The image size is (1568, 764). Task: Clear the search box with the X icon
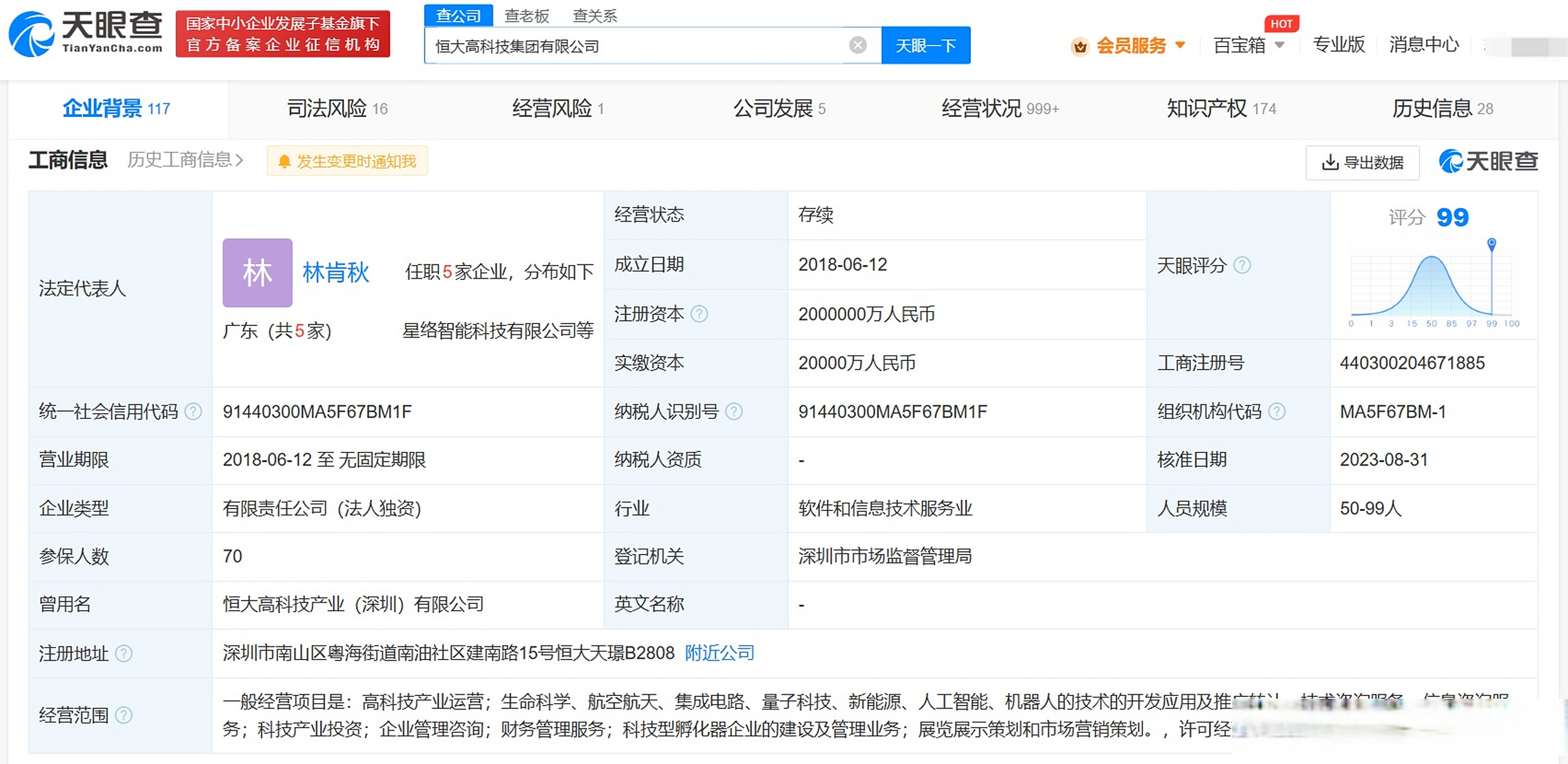tap(858, 44)
